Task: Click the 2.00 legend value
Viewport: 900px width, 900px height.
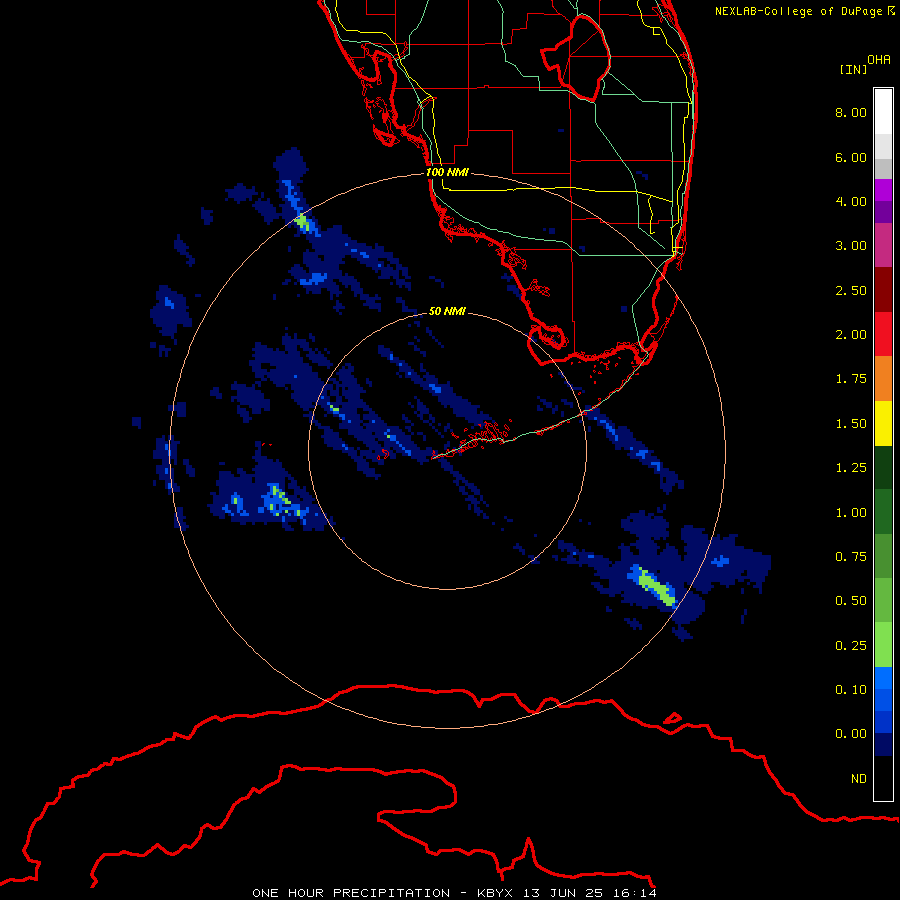Action: click(851, 334)
